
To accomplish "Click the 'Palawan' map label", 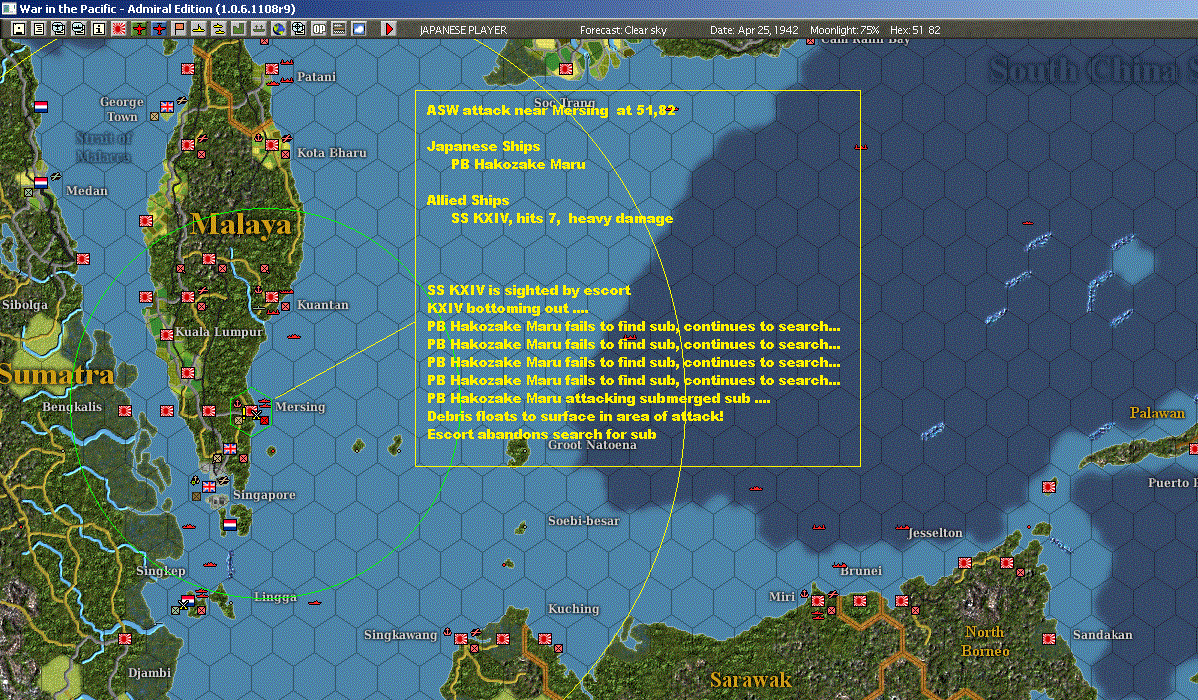I will pyautogui.click(x=1158, y=413).
